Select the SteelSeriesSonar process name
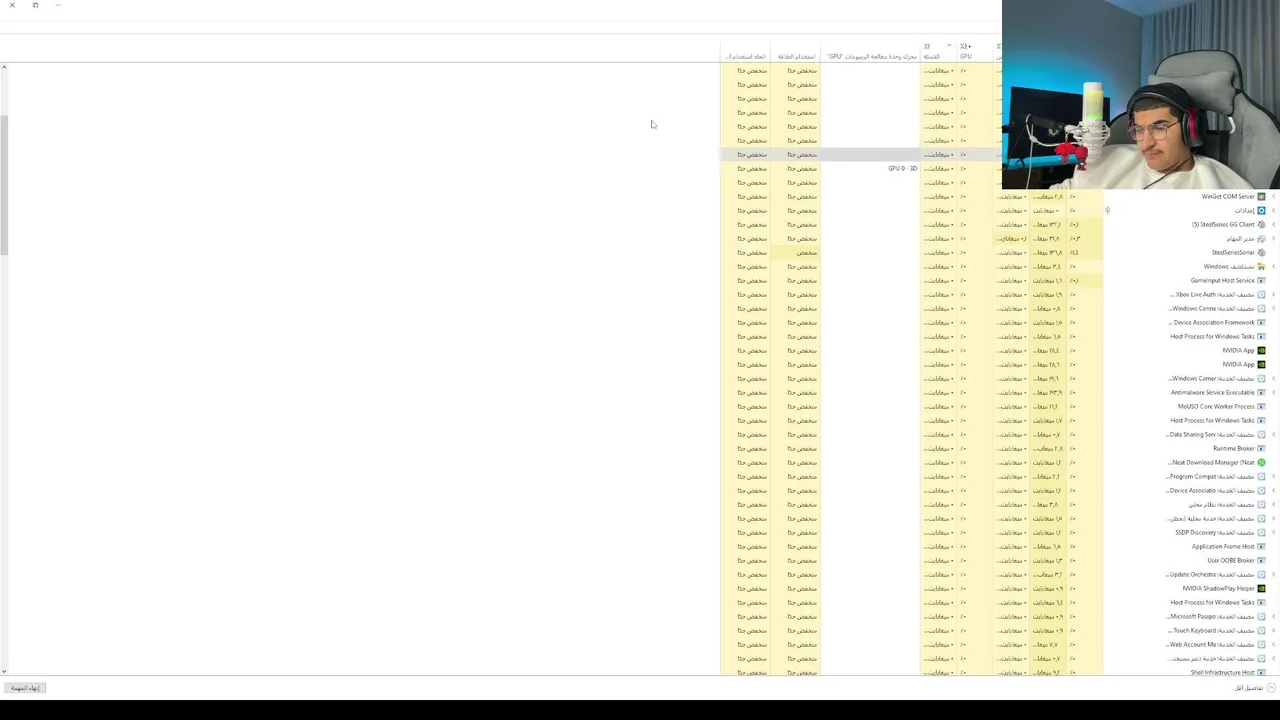 (x=1233, y=252)
